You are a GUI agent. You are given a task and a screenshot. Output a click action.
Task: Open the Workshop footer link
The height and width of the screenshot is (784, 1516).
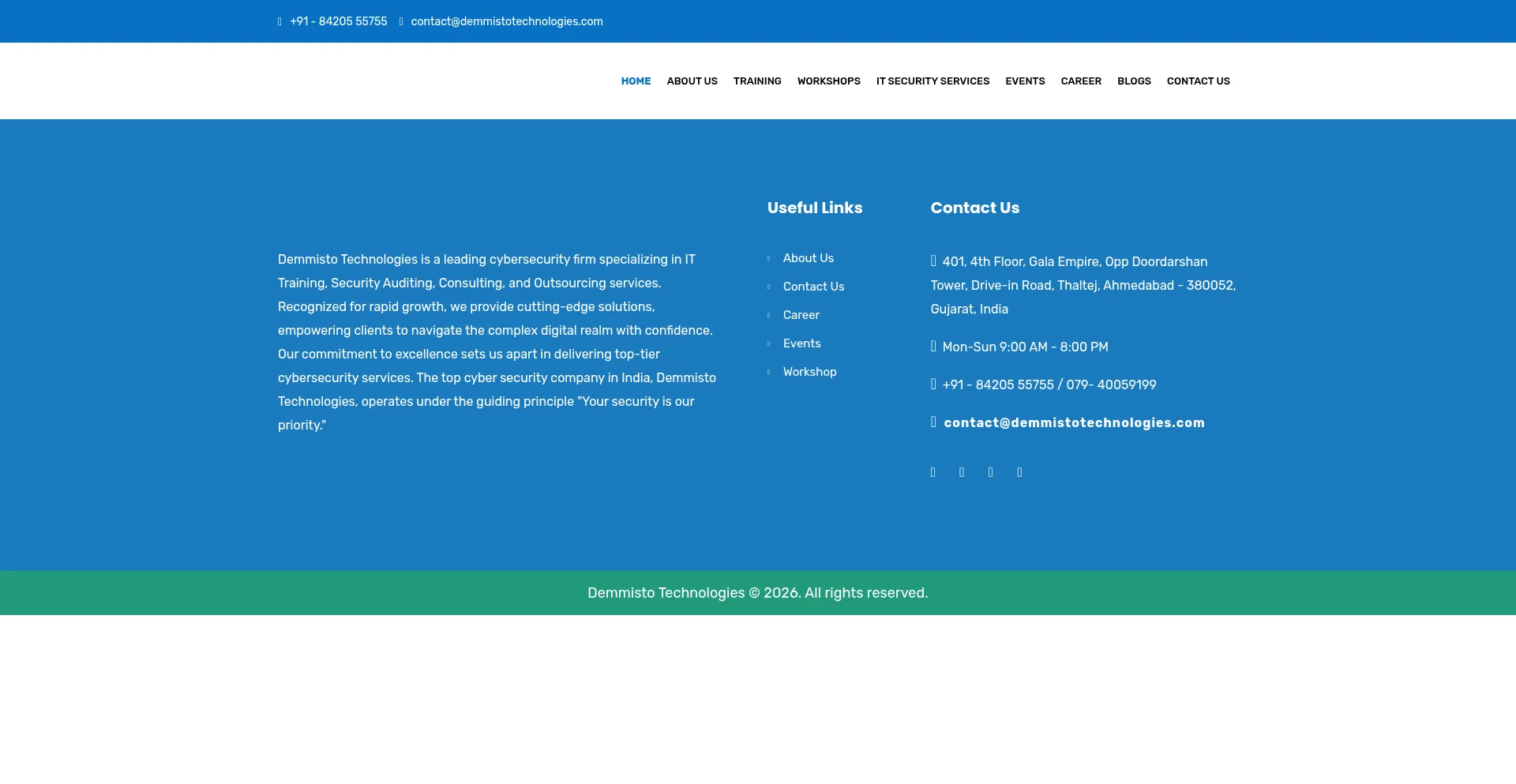tap(809, 372)
